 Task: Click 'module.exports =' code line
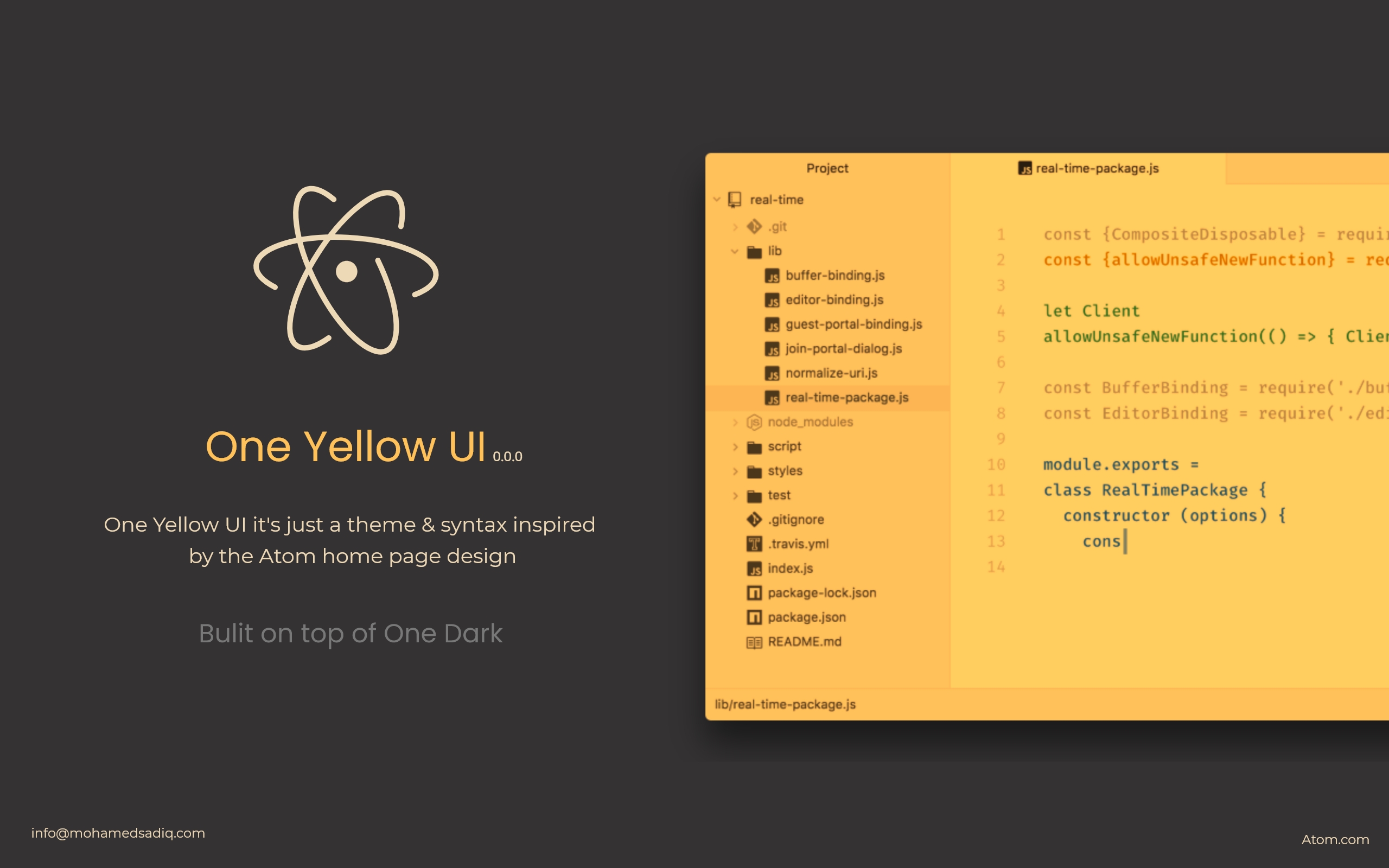pos(1121,464)
